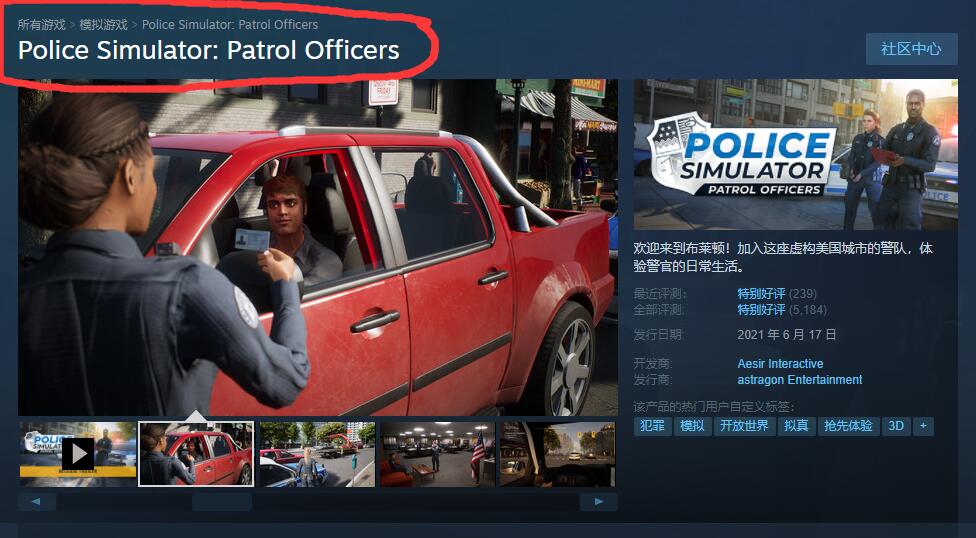
Task: Select the red pickup truck screenshot thumbnail
Action: [x=196, y=454]
